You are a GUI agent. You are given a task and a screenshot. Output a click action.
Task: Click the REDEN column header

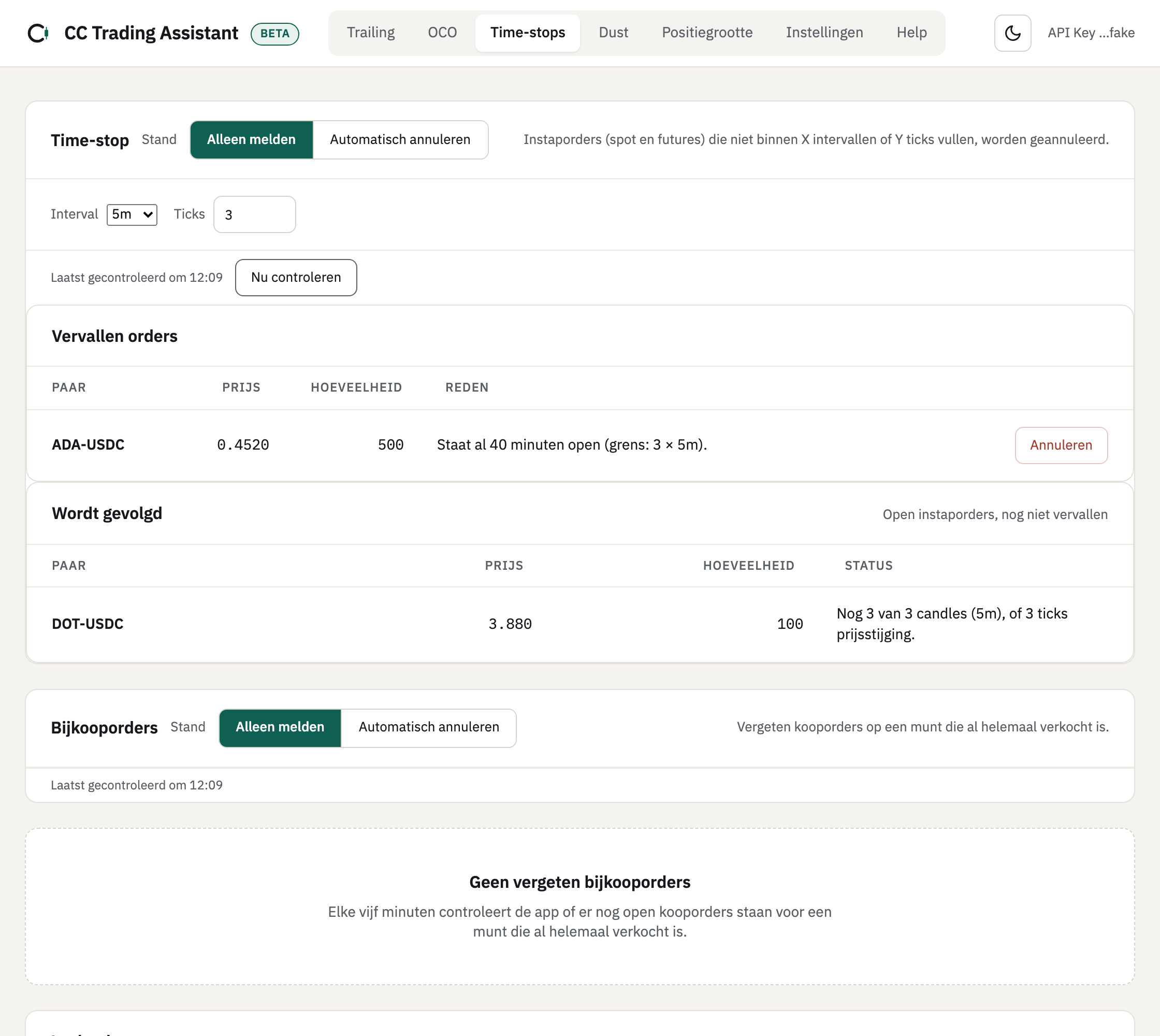pyautogui.click(x=466, y=387)
